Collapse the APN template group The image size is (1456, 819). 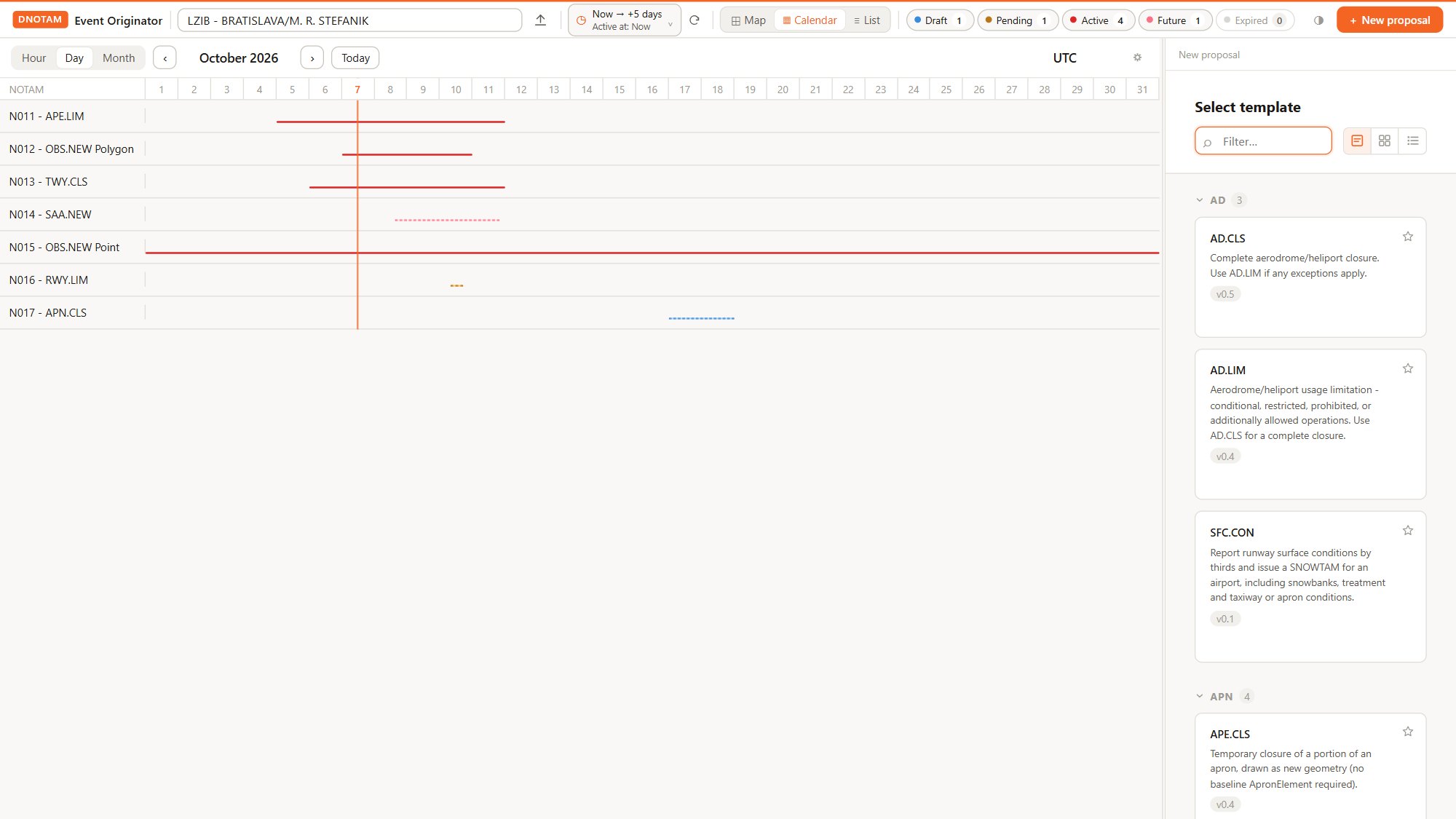coord(1200,697)
